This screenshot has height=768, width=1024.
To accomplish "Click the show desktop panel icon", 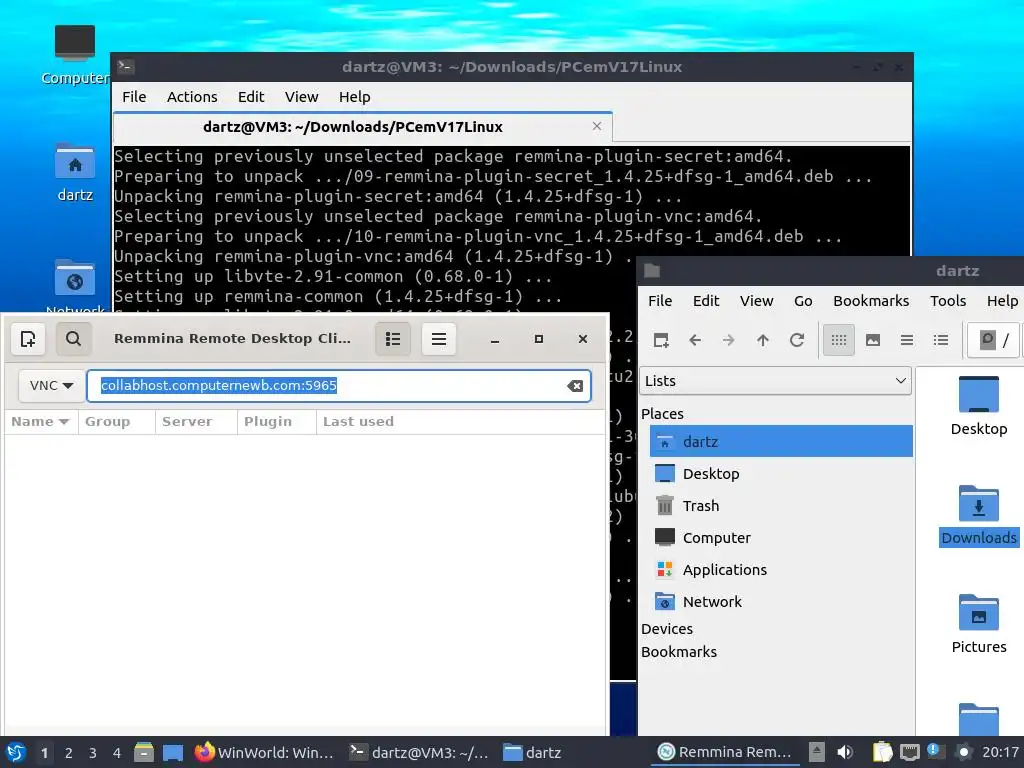I will (x=173, y=753).
